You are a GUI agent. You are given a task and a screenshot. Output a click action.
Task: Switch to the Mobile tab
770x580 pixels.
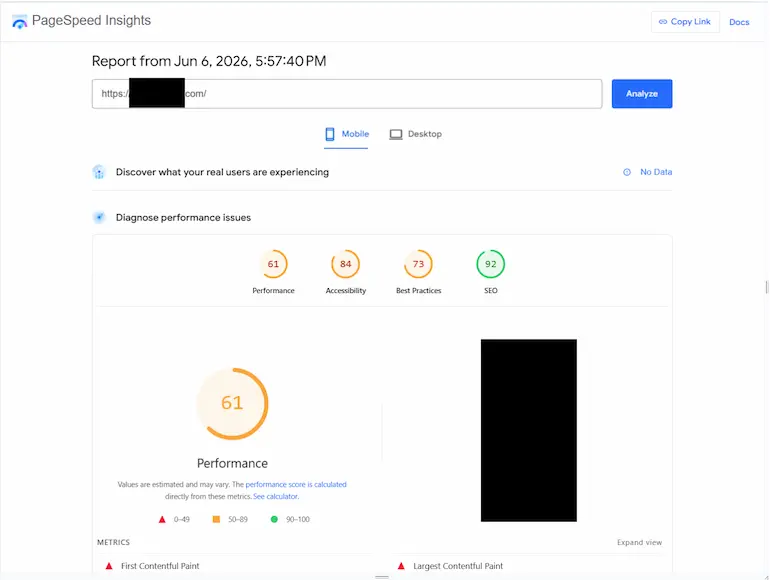click(347, 134)
